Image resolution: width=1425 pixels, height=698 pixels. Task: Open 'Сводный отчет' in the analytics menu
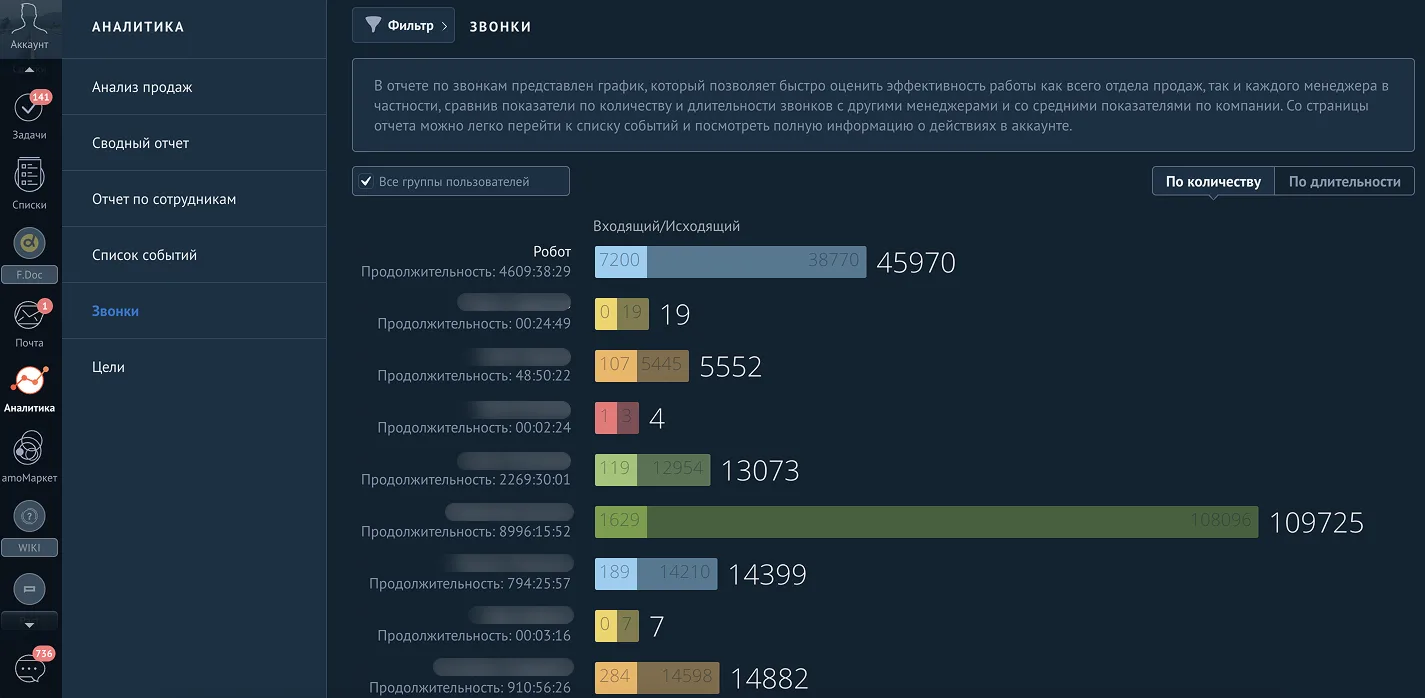[194, 143]
